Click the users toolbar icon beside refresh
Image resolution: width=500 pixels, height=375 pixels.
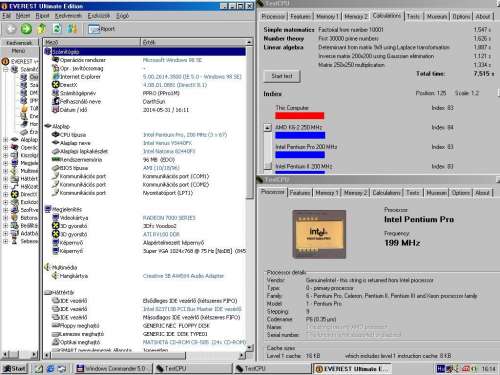[72, 29]
